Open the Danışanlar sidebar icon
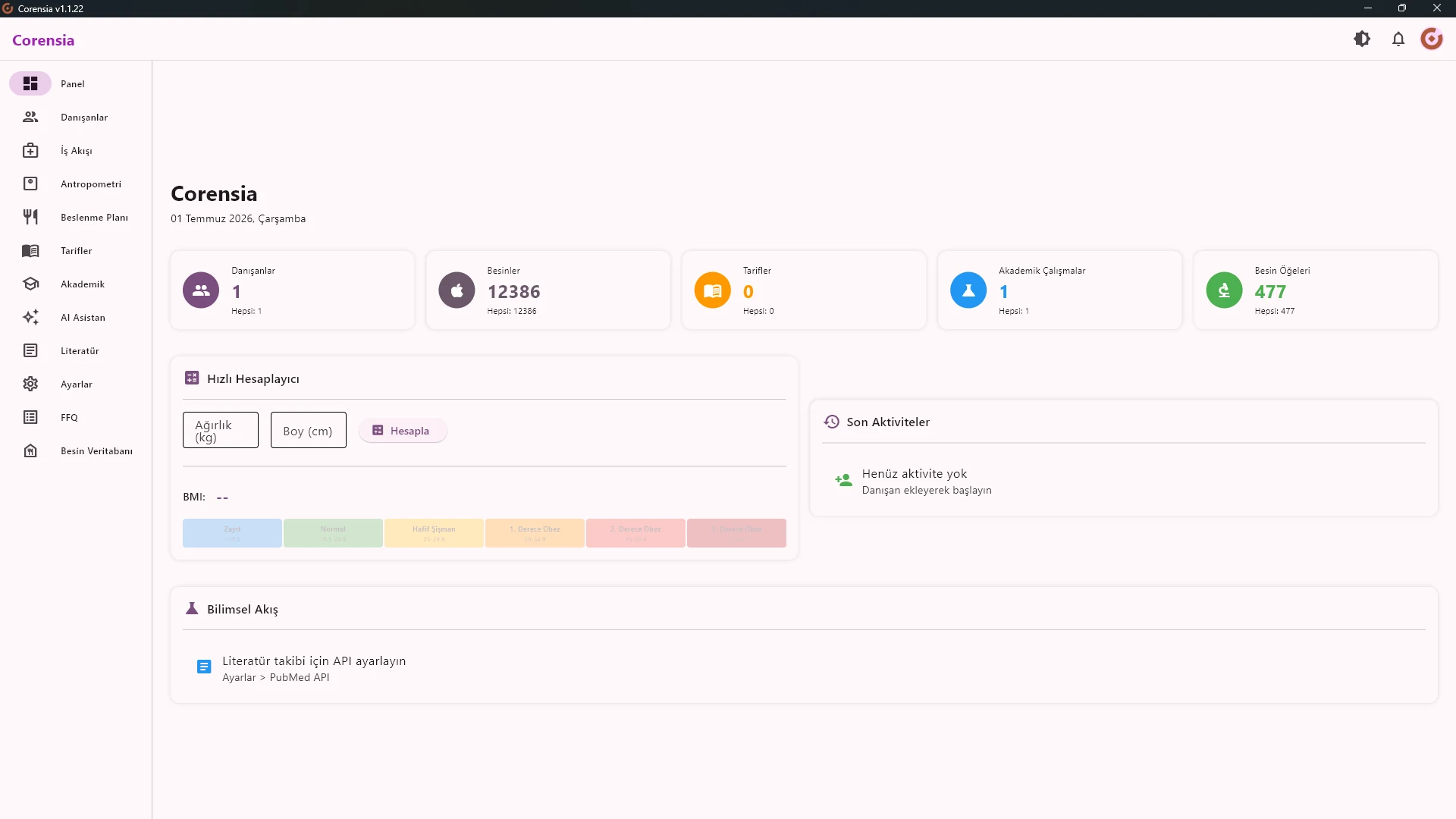 (30, 117)
